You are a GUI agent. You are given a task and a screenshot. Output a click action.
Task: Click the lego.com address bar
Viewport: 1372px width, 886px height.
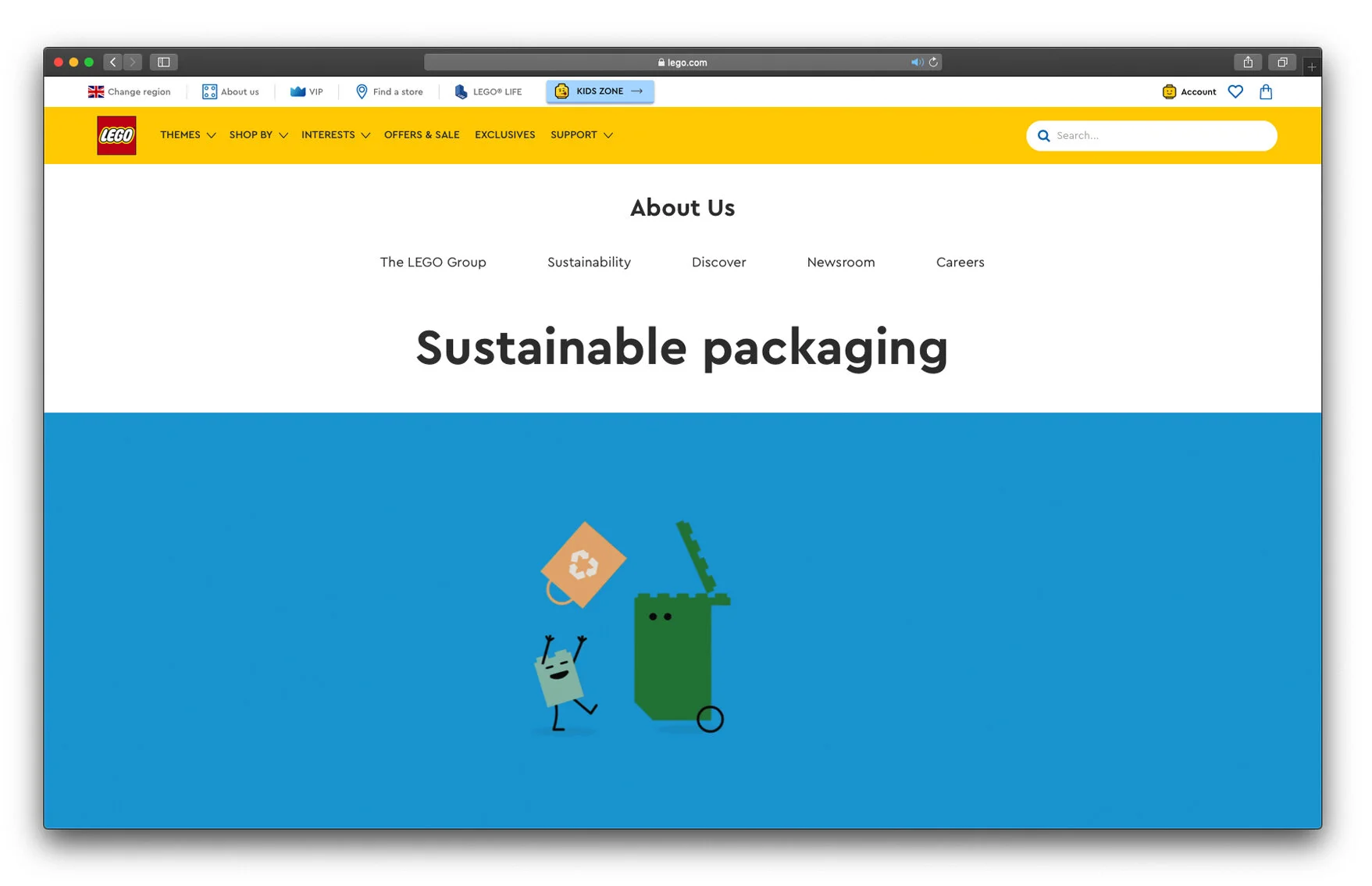(x=682, y=62)
